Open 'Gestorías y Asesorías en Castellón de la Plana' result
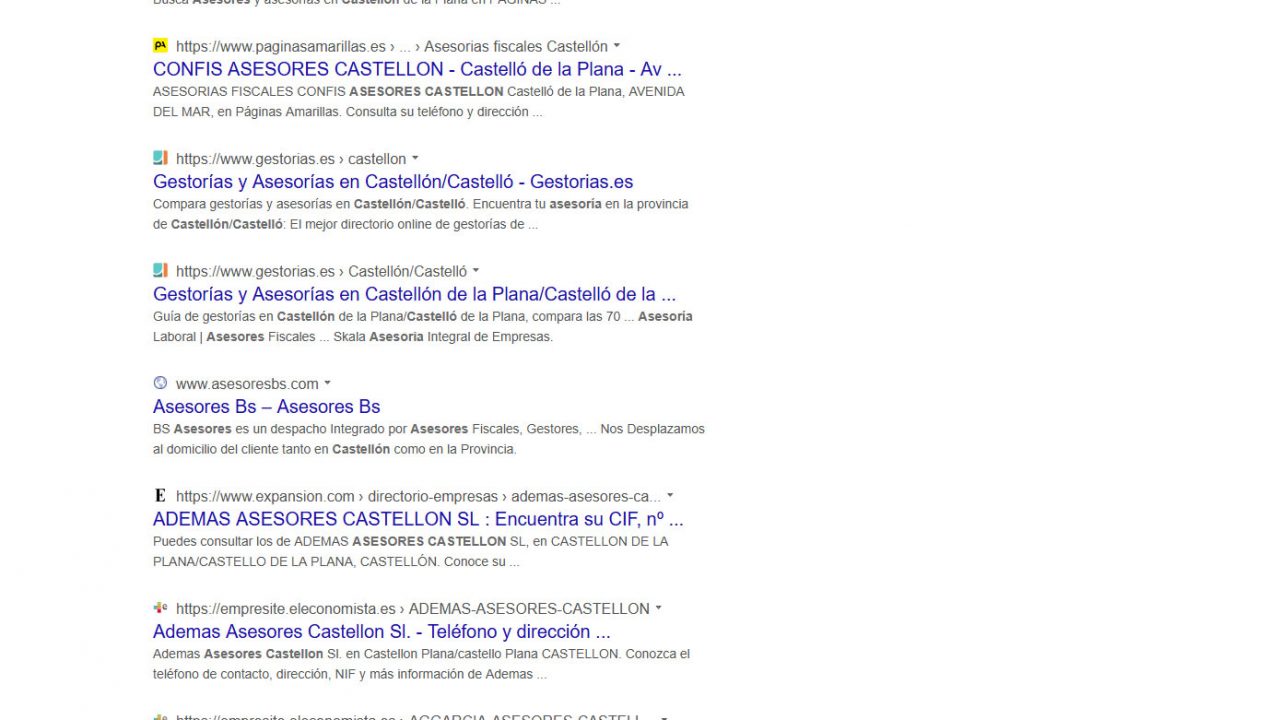1280x720 pixels. (x=414, y=294)
